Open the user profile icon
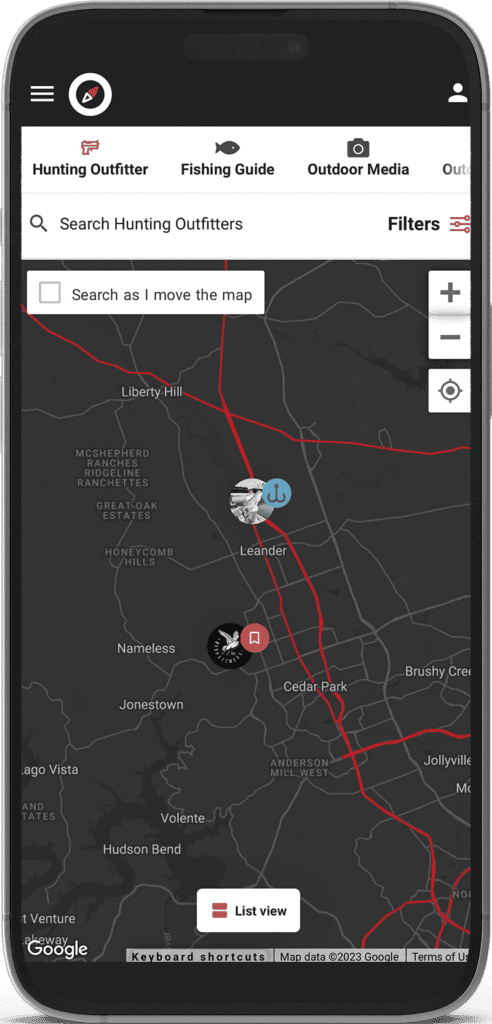The width and height of the screenshot is (492, 1024). coord(457,93)
